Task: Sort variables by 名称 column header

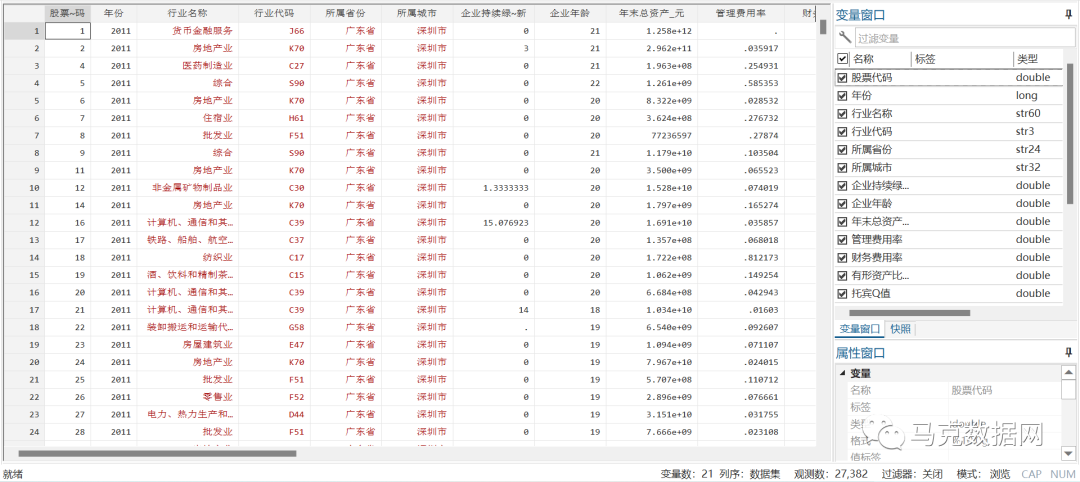Action: [864, 59]
